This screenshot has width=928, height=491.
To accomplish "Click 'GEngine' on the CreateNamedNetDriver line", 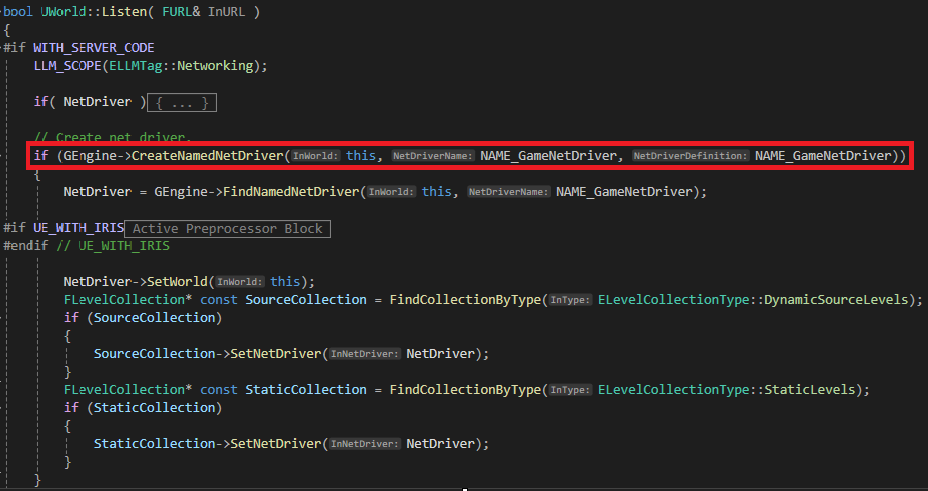I will pos(90,156).
